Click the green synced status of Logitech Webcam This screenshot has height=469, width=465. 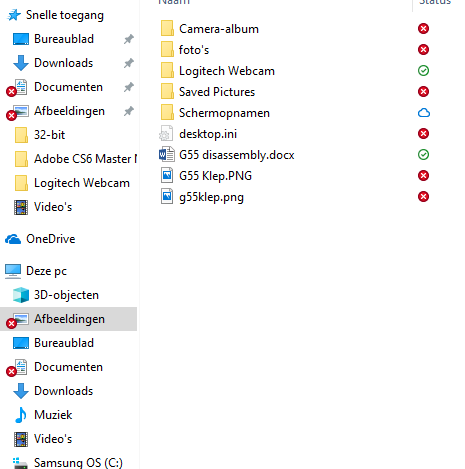pos(423,71)
